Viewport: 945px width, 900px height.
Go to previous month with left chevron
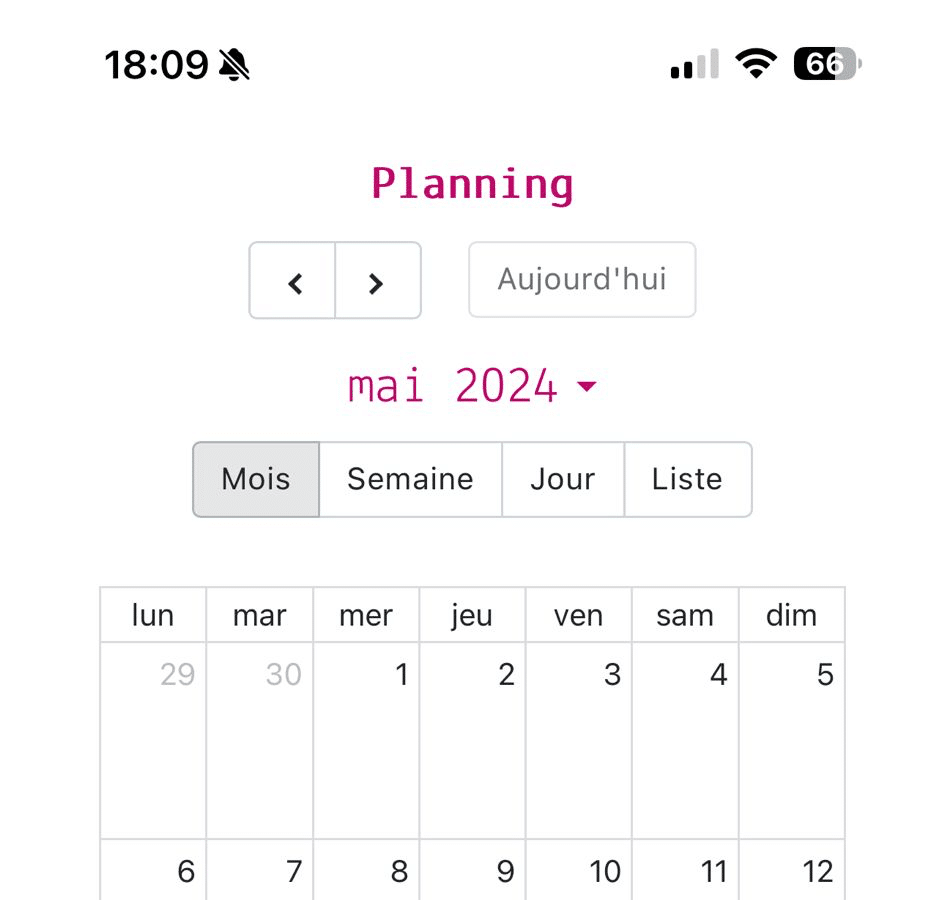(293, 281)
